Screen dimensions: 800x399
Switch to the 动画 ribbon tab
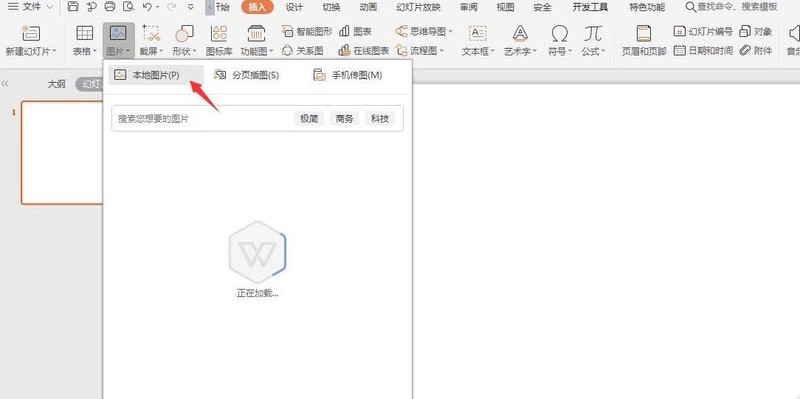(x=368, y=7)
